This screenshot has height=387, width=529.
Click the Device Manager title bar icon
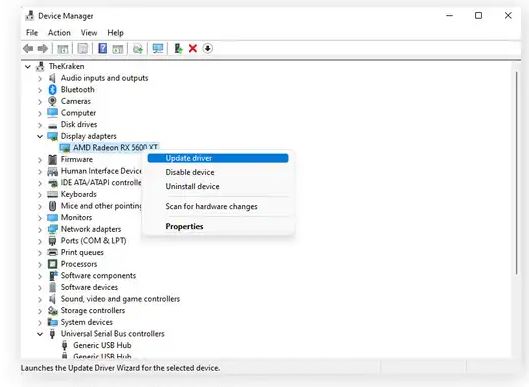pyautogui.click(x=30, y=16)
